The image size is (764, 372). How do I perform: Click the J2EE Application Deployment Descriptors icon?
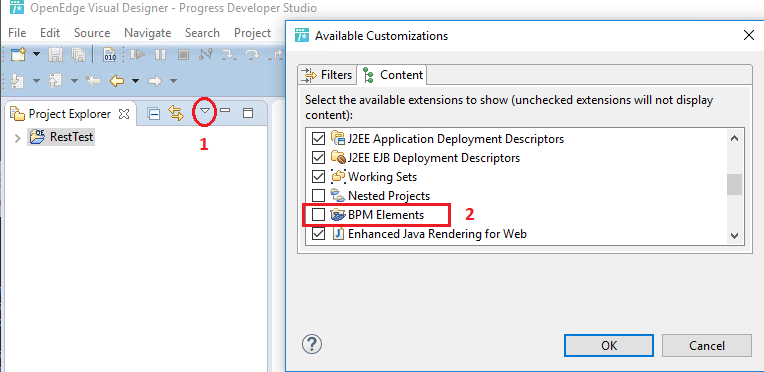338,138
